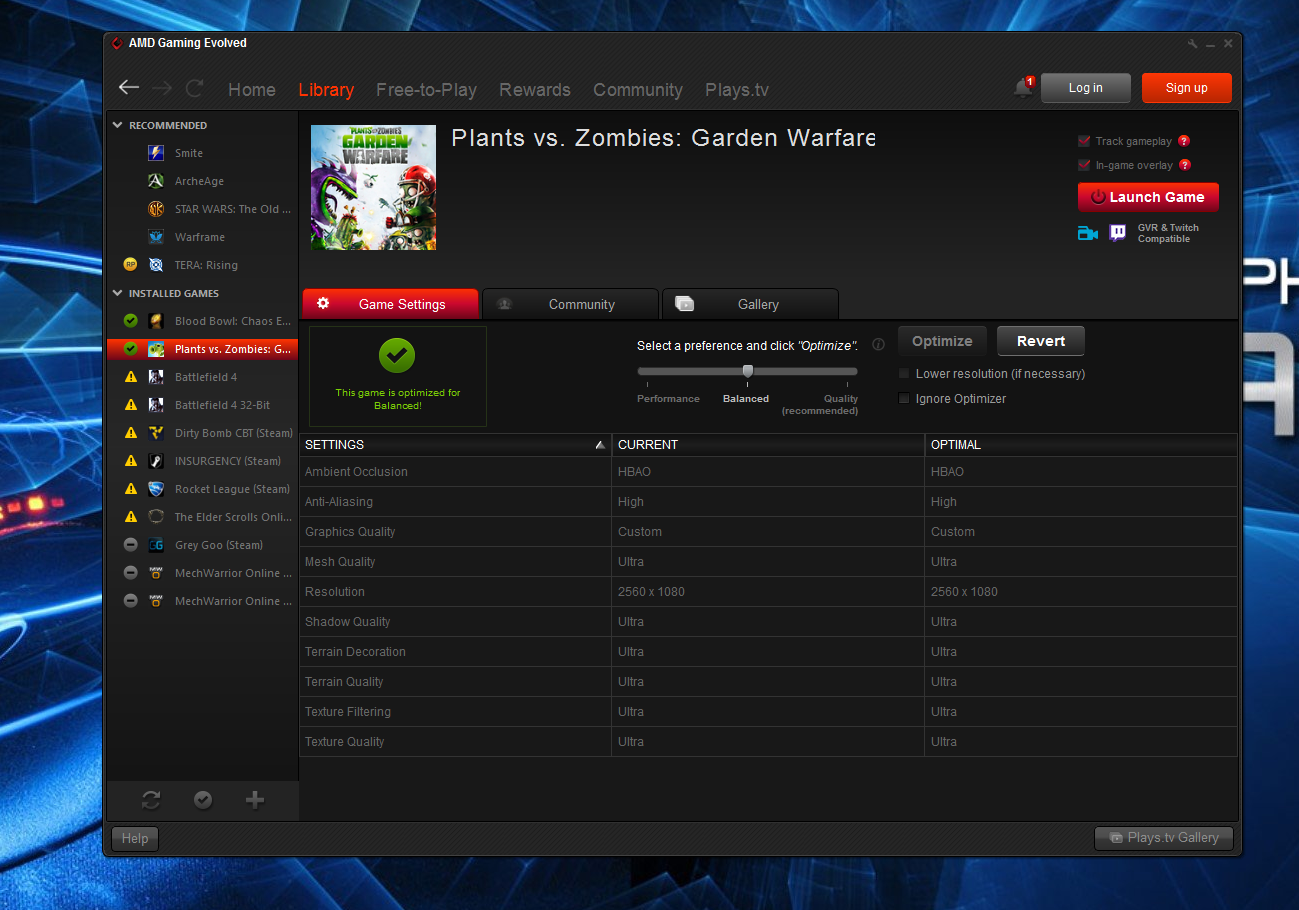The width and height of the screenshot is (1299, 910).
Task: Click the preference slider handle at Balanced
Action: point(748,371)
